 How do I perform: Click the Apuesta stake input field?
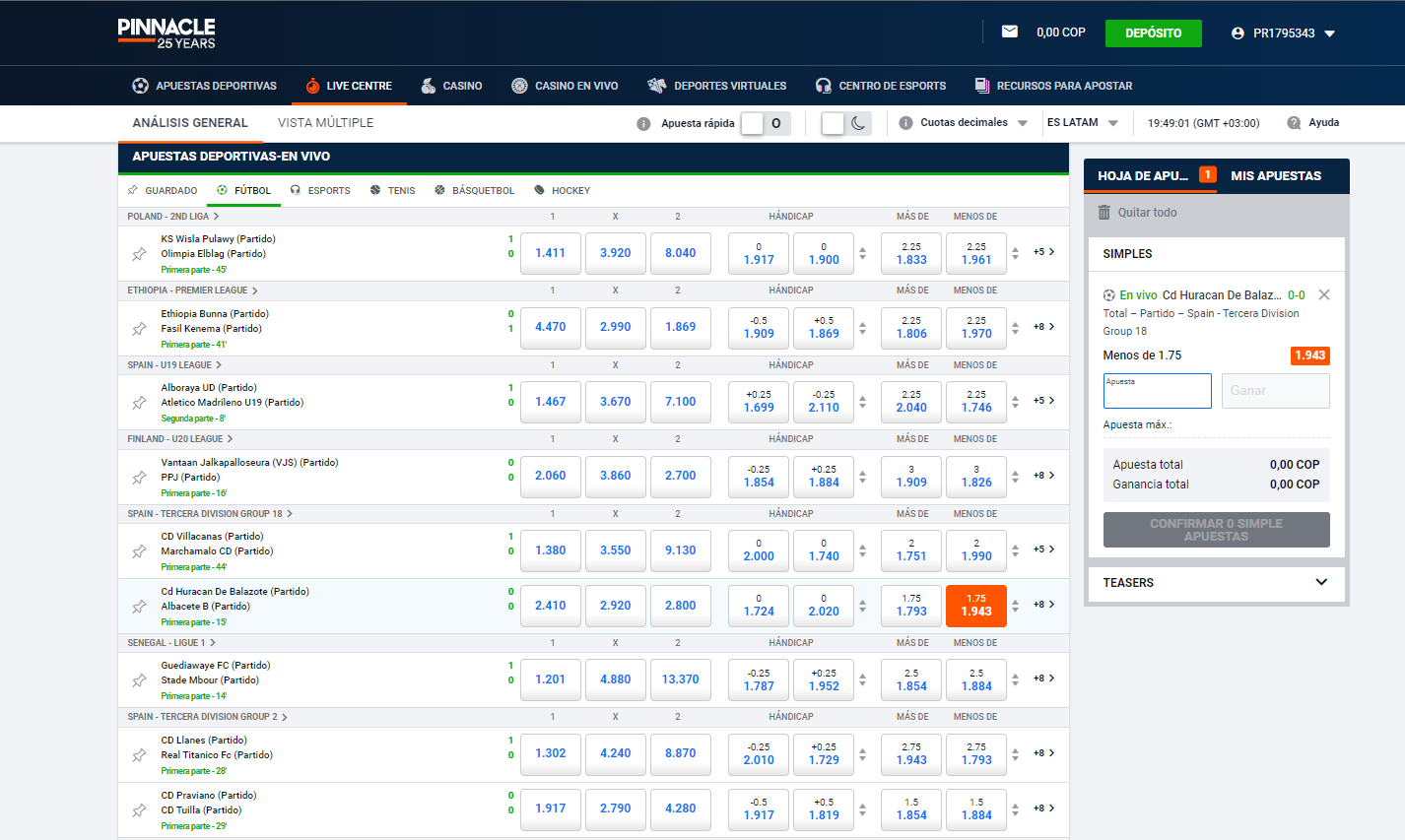coord(1158,391)
